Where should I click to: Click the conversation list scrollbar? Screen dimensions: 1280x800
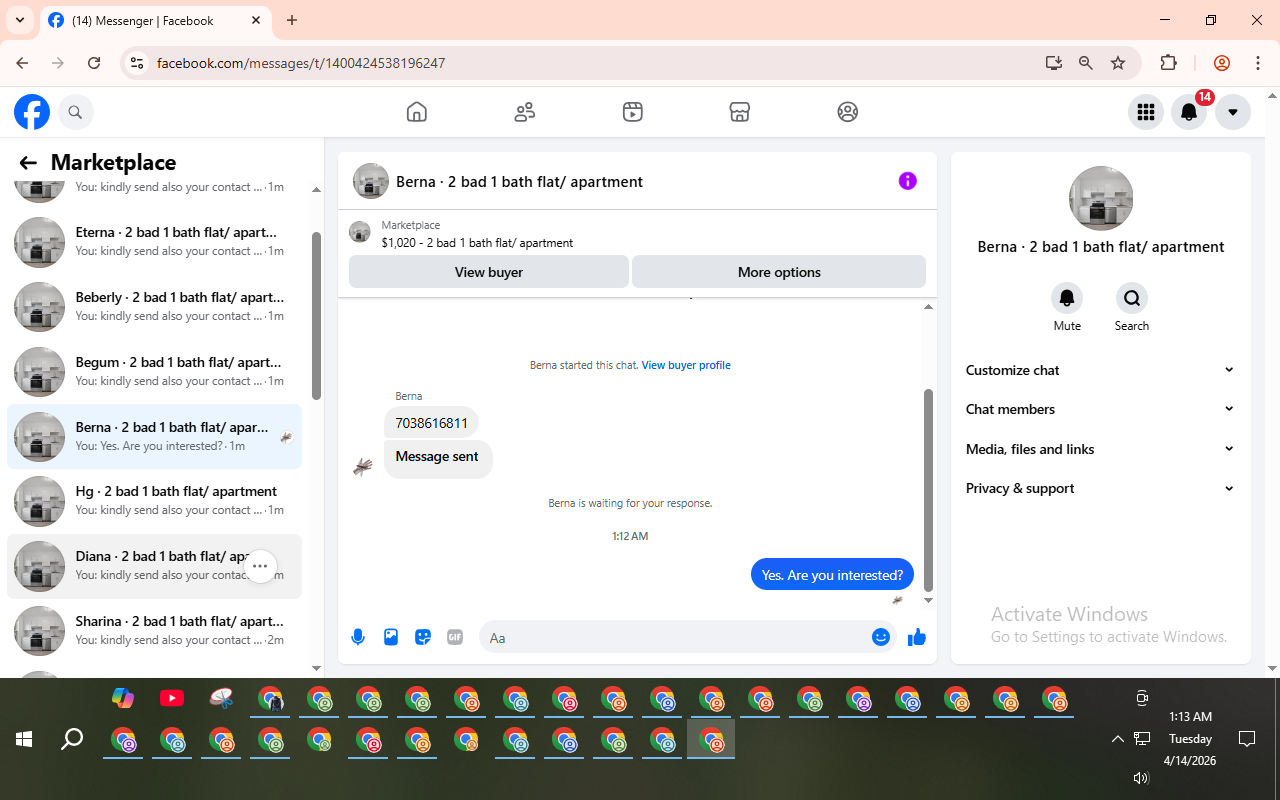click(x=316, y=316)
